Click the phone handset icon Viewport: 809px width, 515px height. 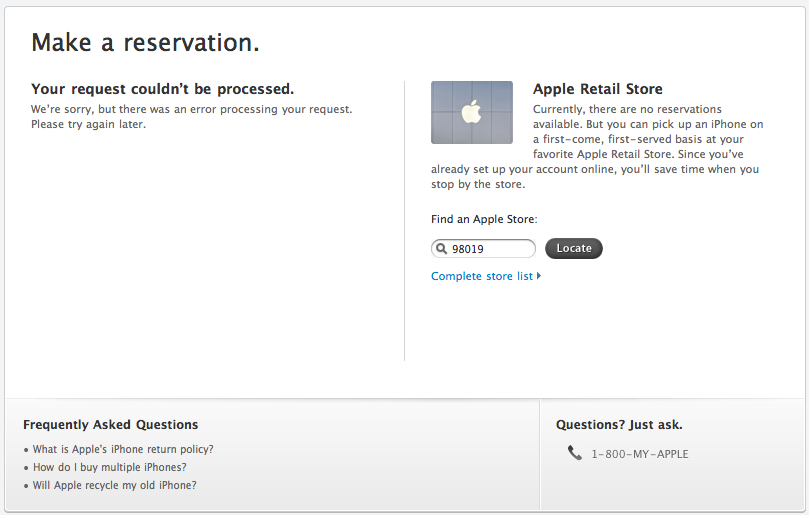[x=575, y=453]
